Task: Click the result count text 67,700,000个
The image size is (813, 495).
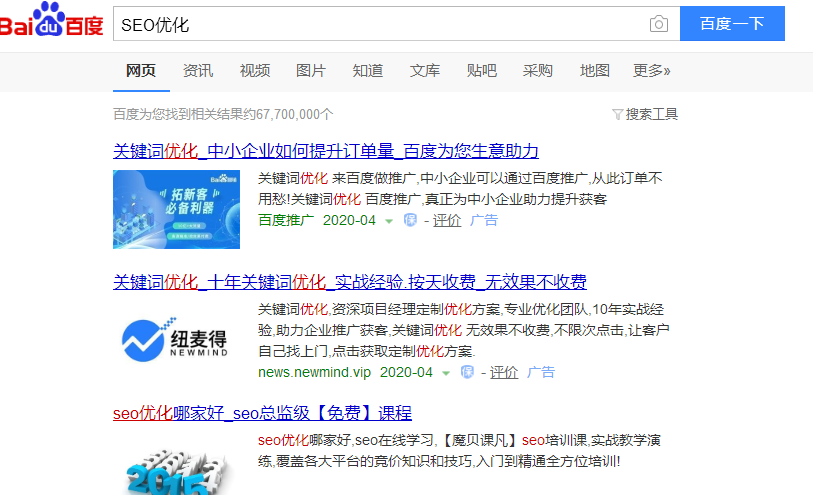Action: click(295, 114)
